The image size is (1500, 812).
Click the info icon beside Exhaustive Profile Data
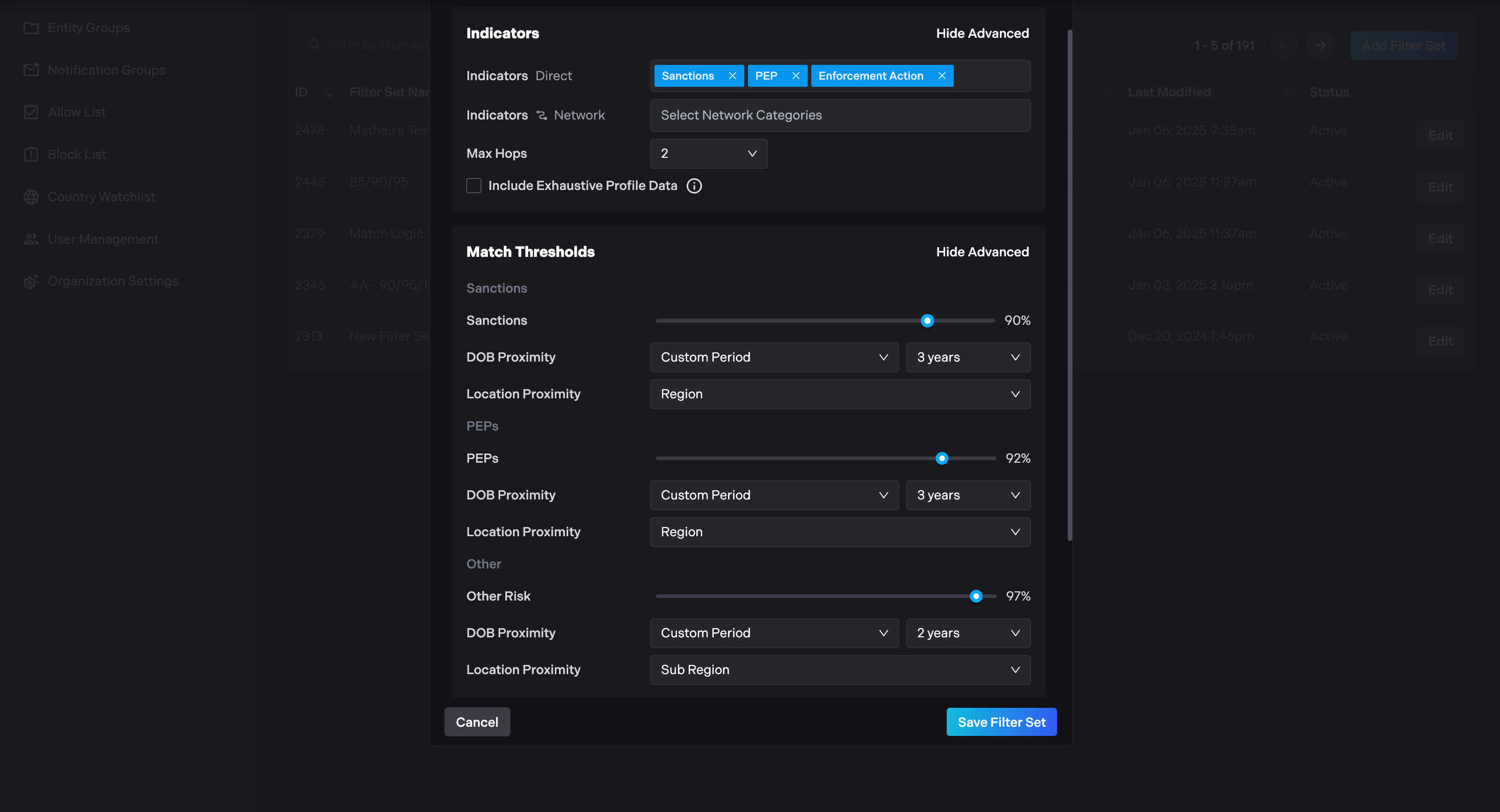[693, 186]
